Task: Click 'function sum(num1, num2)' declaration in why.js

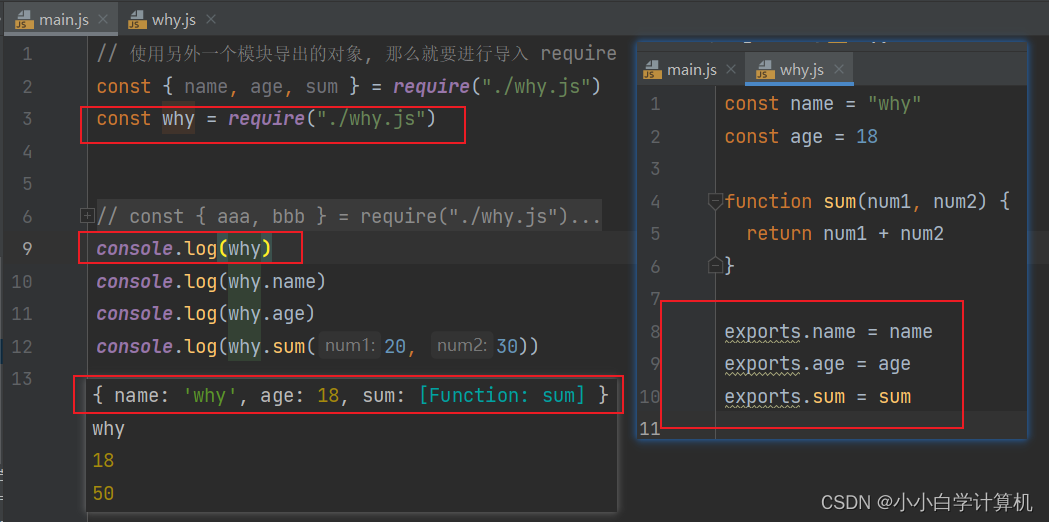Action: pyautogui.click(x=867, y=201)
